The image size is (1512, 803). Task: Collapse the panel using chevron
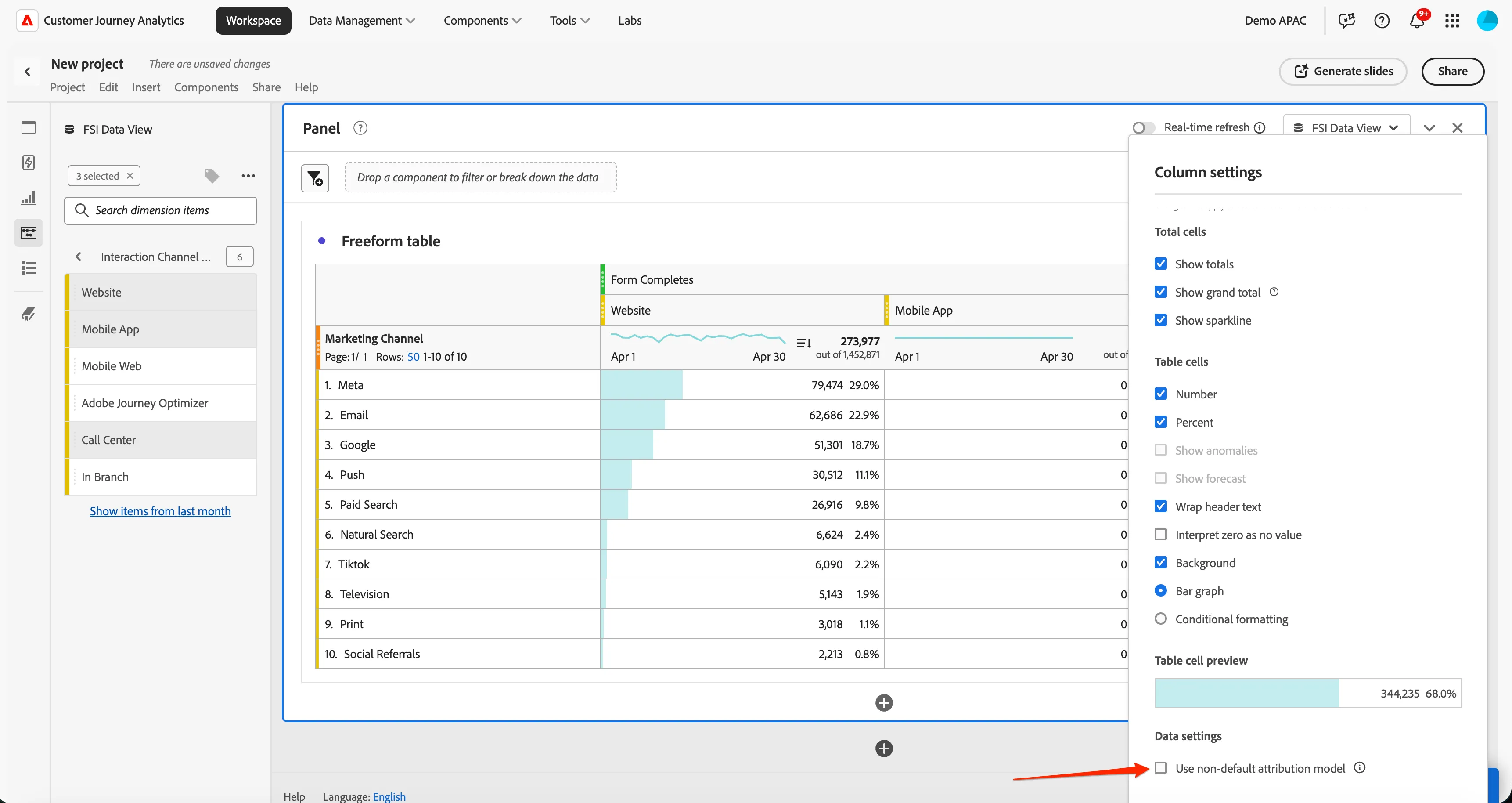click(x=1429, y=128)
